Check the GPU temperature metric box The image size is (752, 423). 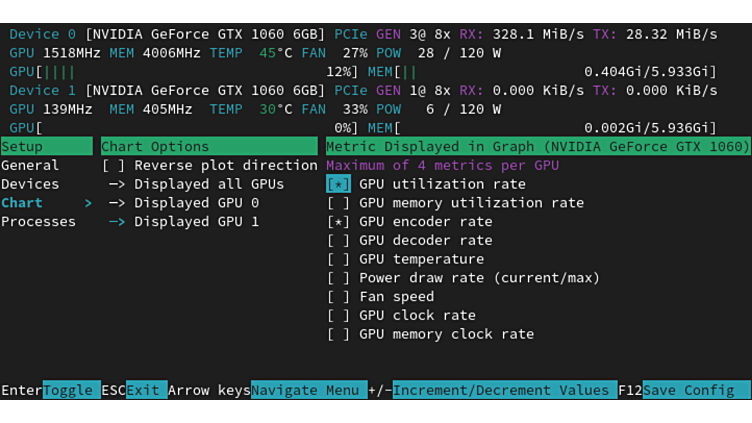(339, 259)
